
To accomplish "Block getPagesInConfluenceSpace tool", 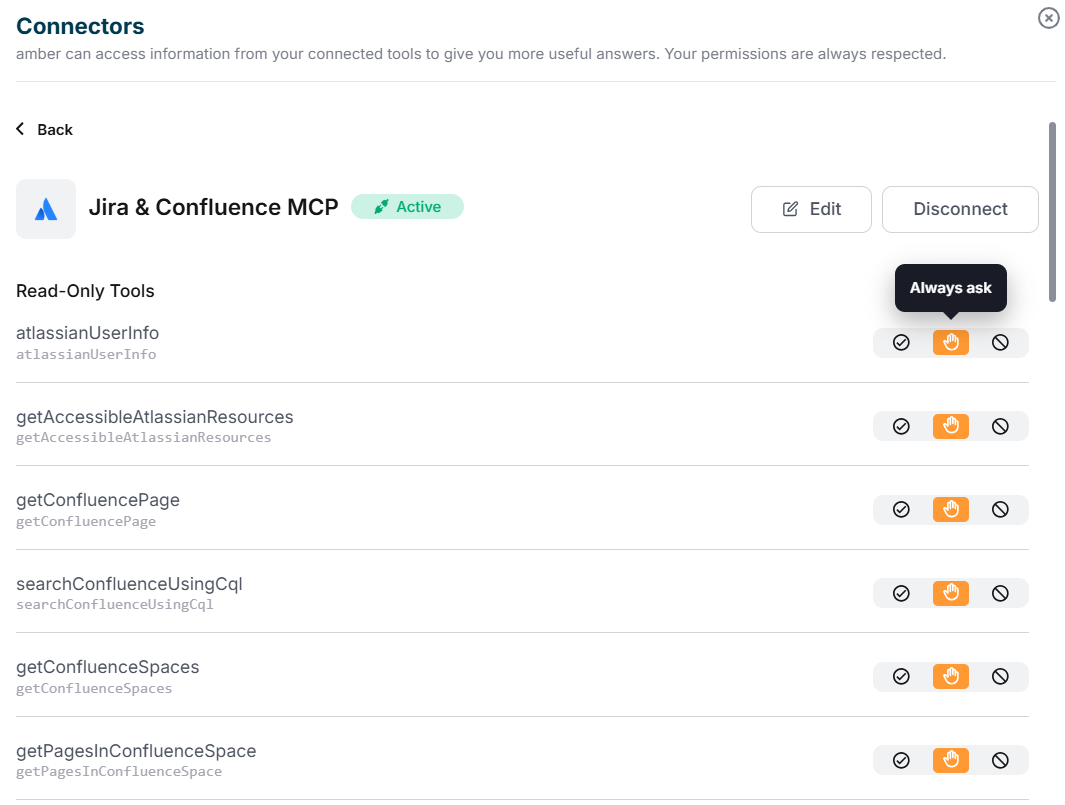I will tap(1000, 760).
